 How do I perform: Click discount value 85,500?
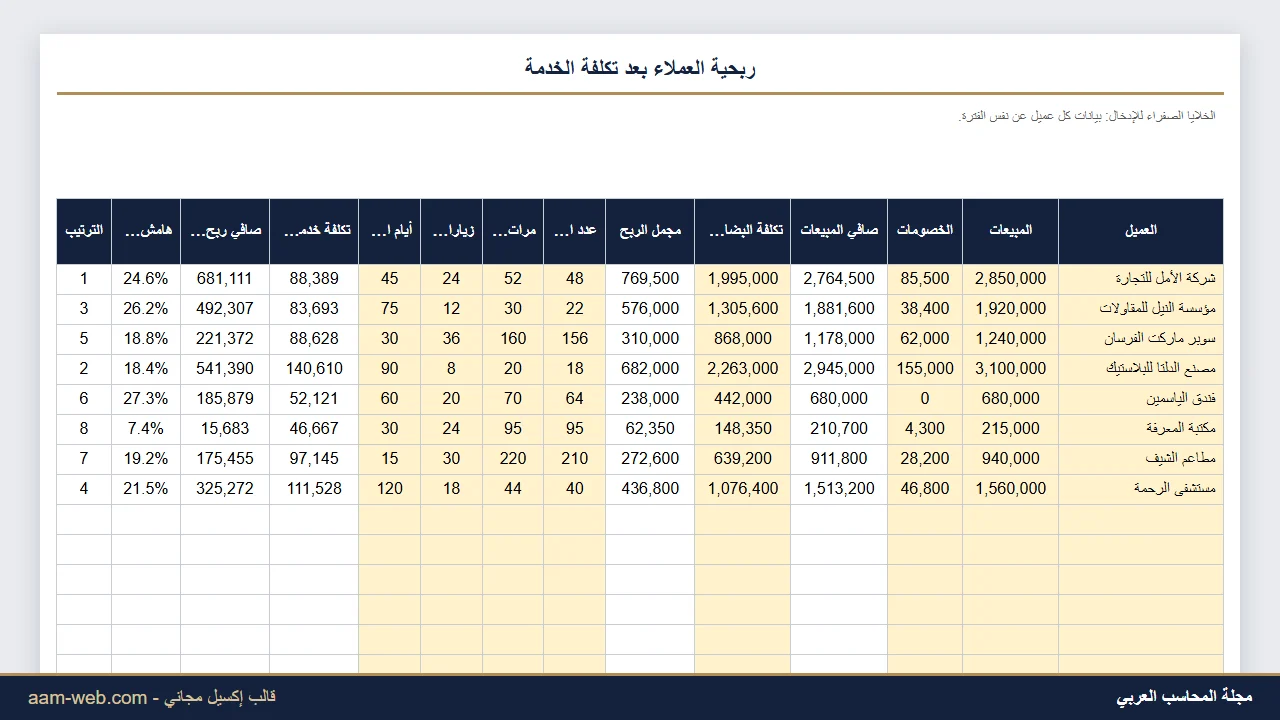pos(925,279)
